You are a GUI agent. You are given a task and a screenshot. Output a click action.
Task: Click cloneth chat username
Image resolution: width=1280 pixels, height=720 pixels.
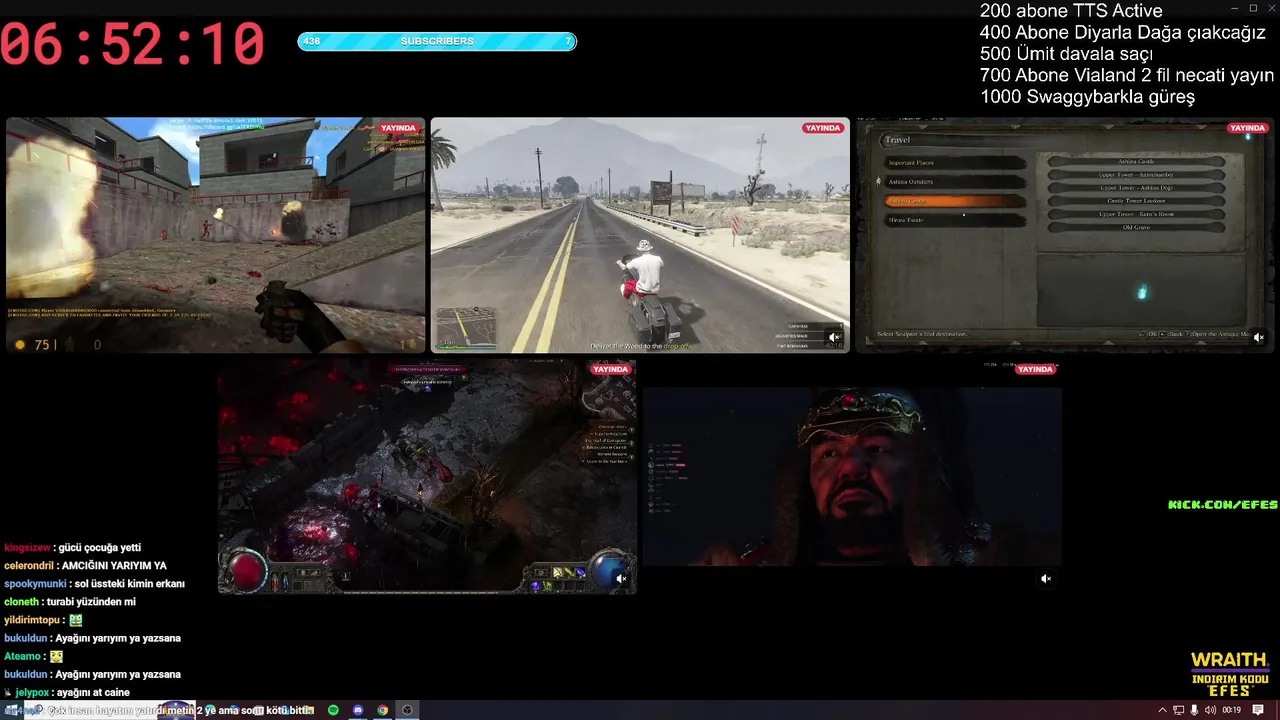point(21,602)
